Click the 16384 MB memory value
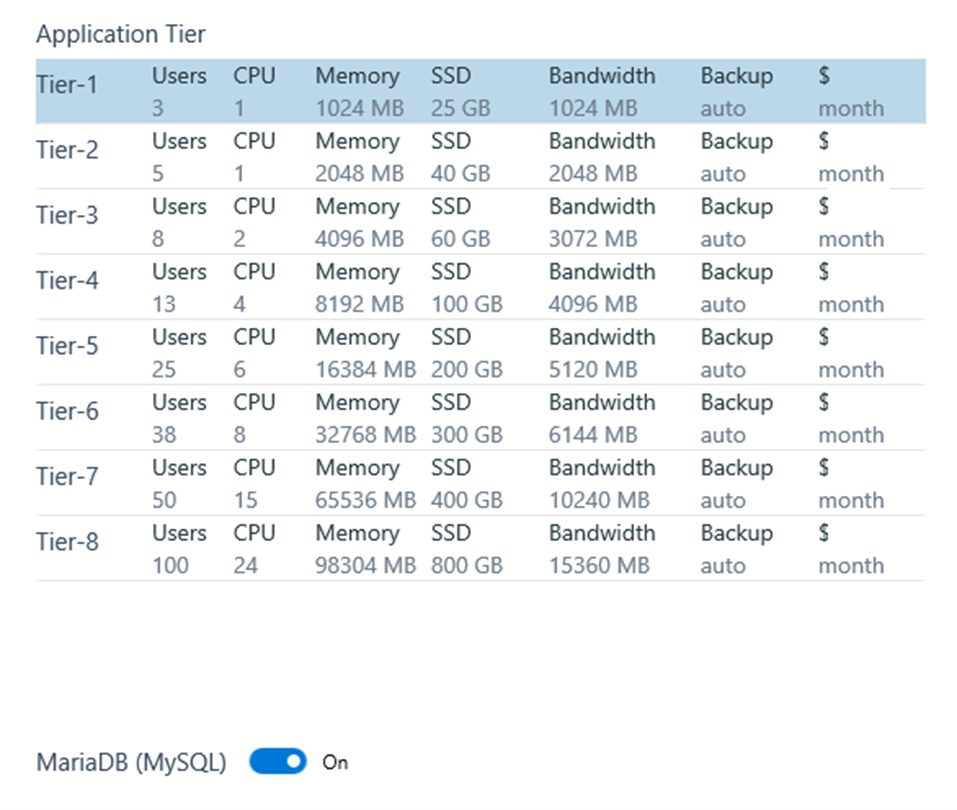This screenshot has height=810, width=957. coord(365,370)
